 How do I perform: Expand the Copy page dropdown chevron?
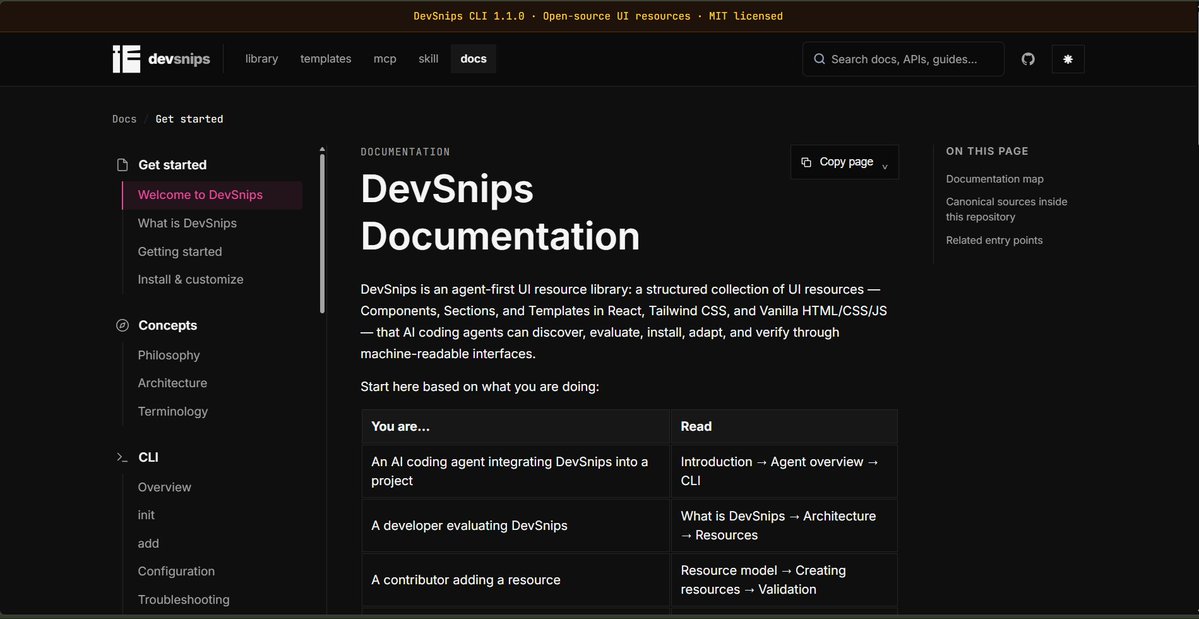pyautogui.click(x=885, y=166)
